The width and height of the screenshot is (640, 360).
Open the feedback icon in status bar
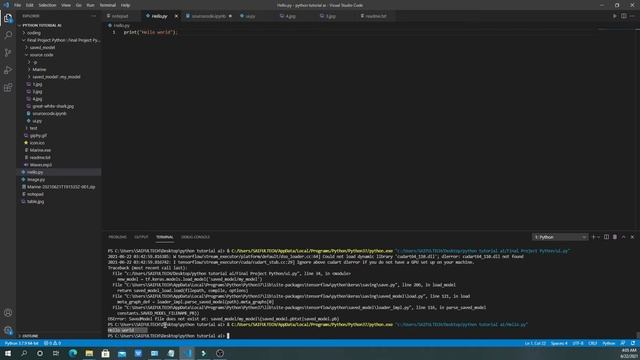click(623, 343)
